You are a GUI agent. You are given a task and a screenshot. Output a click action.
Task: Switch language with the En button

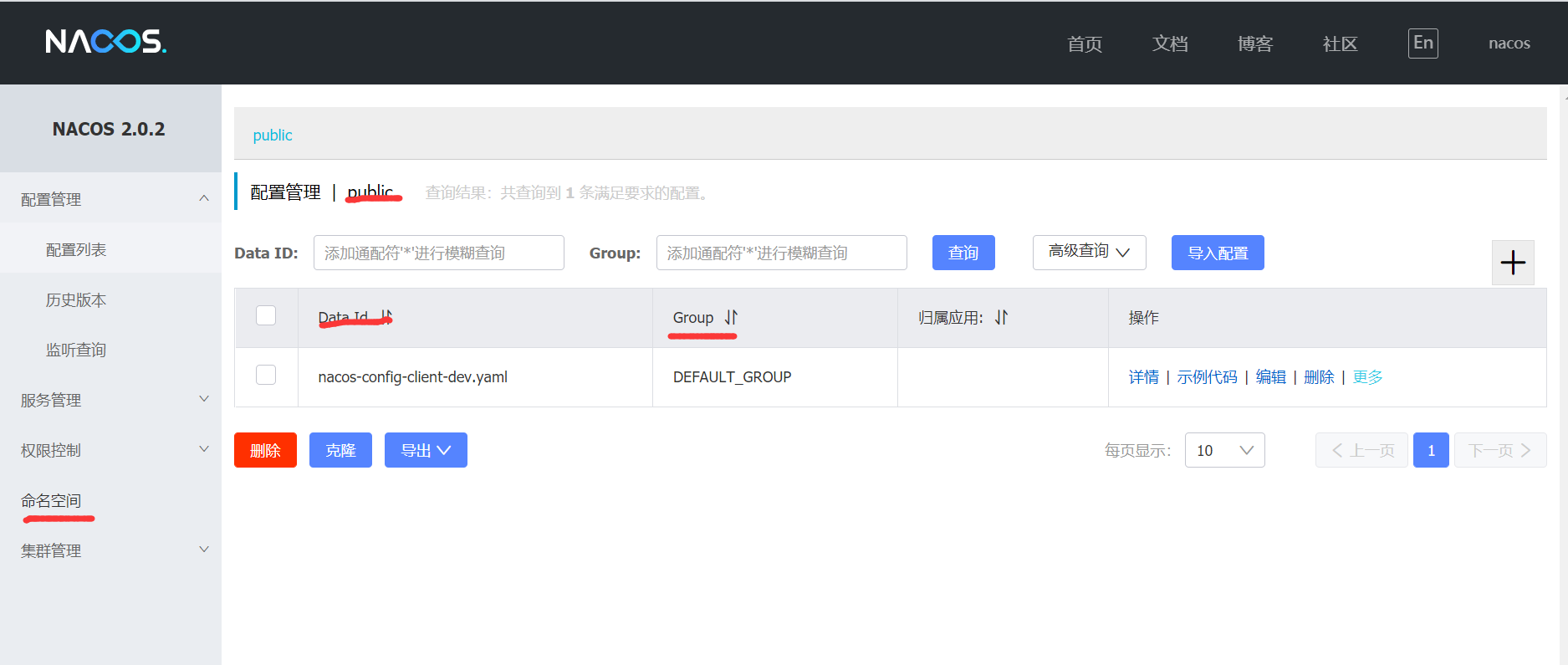[x=1423, y=43]
